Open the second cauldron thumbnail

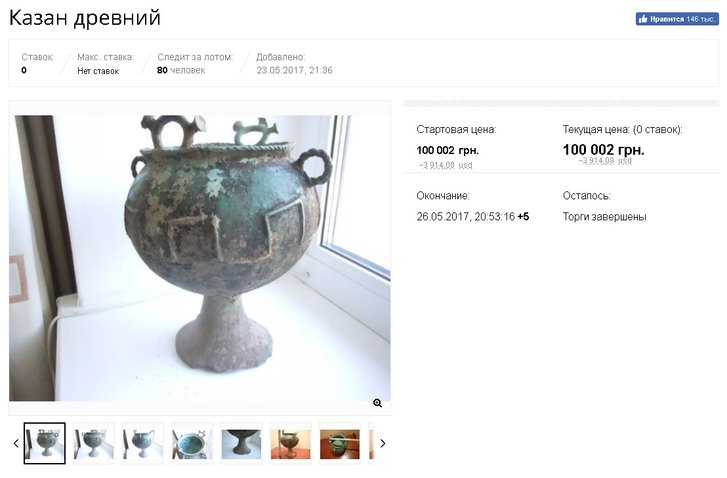pyautogui.click(x=94, y=443)
